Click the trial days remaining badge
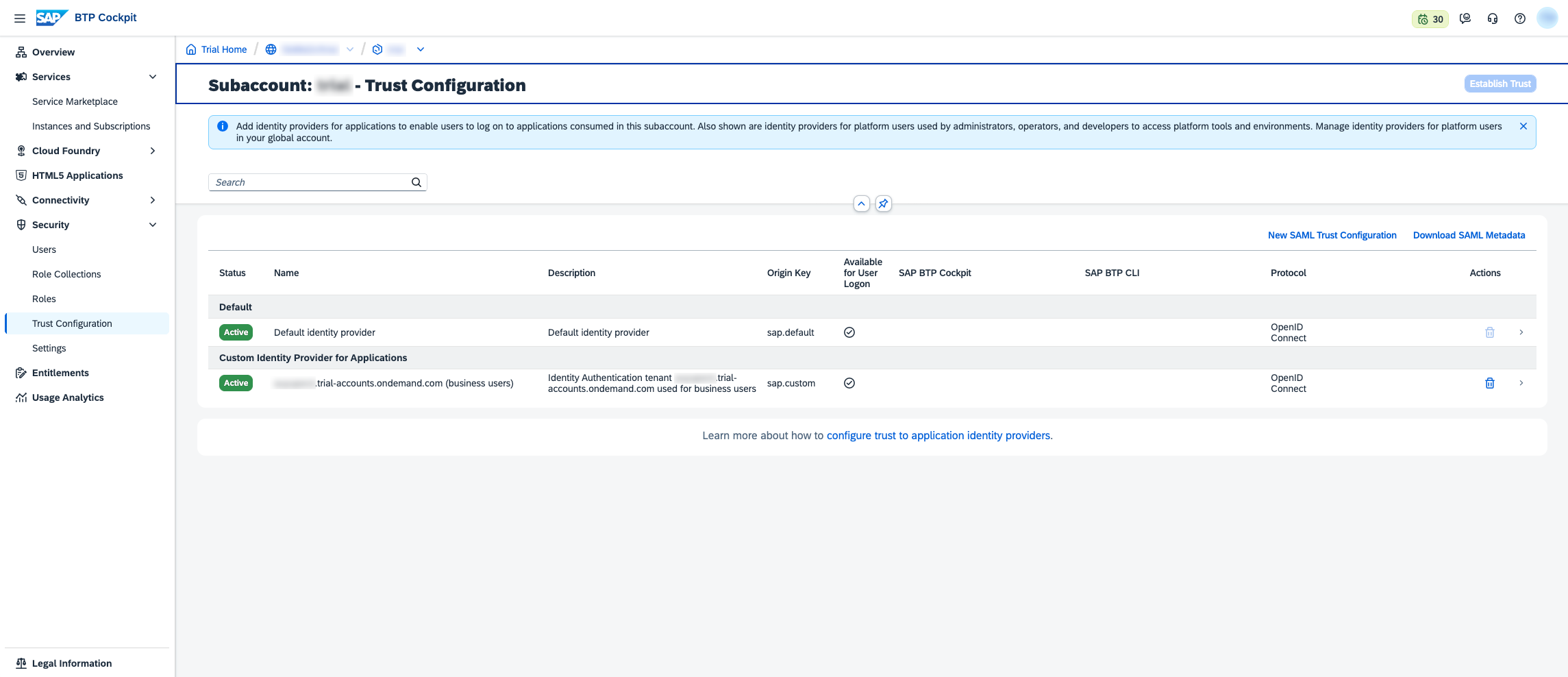Screen dimensions: 1568x677 pos(1430,19)
